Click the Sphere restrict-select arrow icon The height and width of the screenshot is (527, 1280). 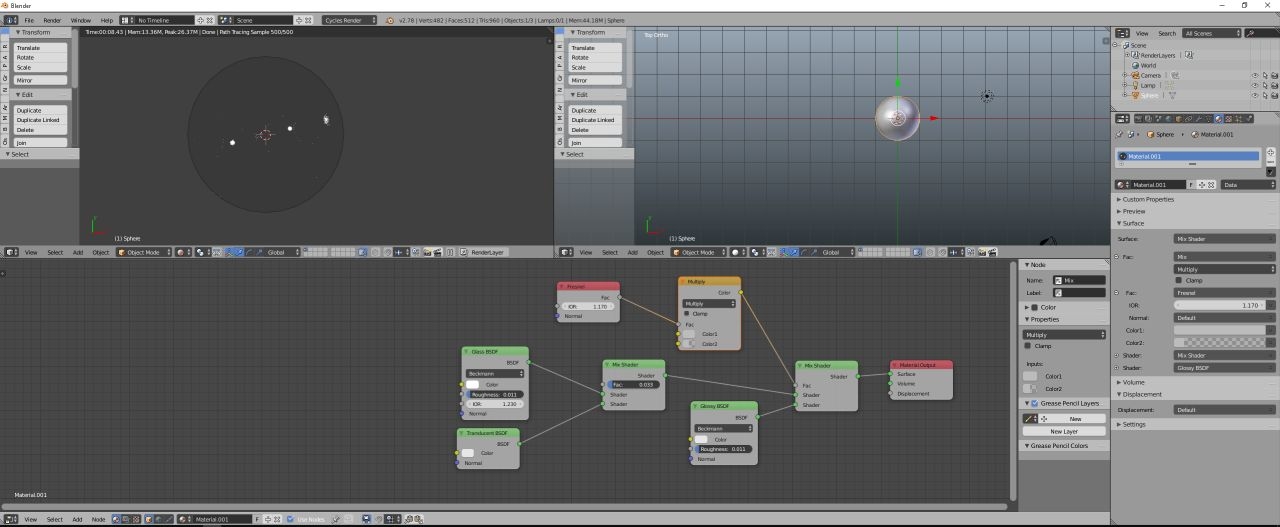(1264, 96)
